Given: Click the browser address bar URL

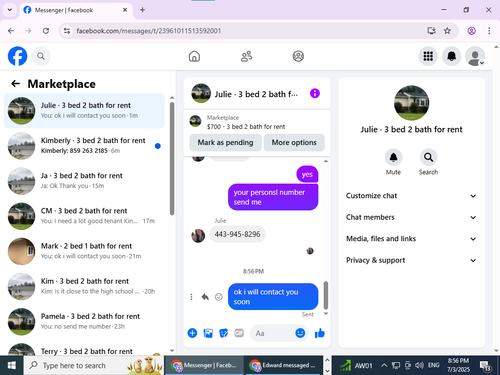Looking at the screenshot, I should 148,31.
